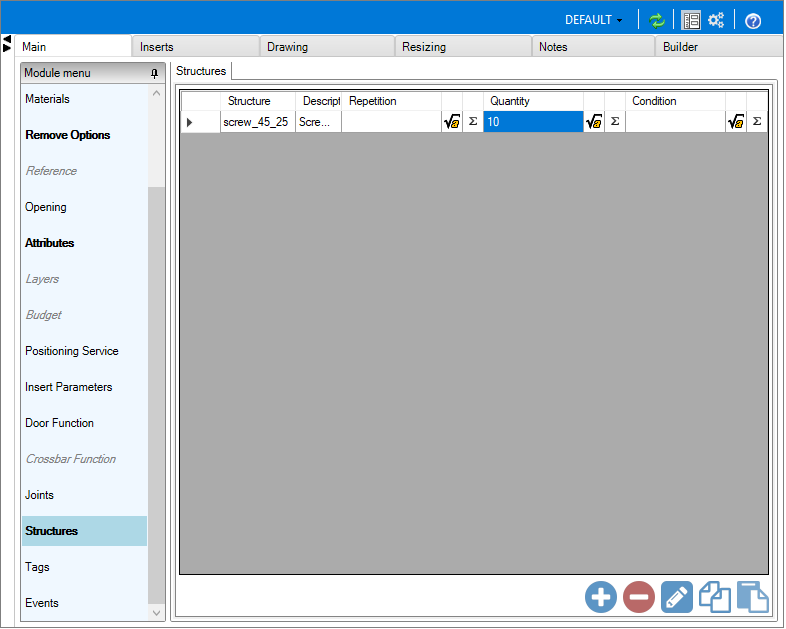The height and width of the screenshot is (629, 786).
Task: Copy structure with the copy icon
Action: (x=714, y=597)
